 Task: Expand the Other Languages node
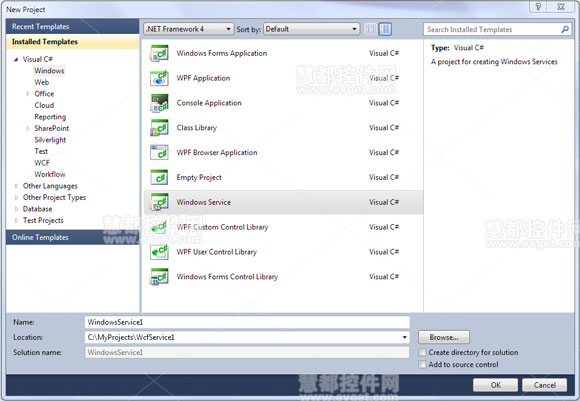click(16, 186)
